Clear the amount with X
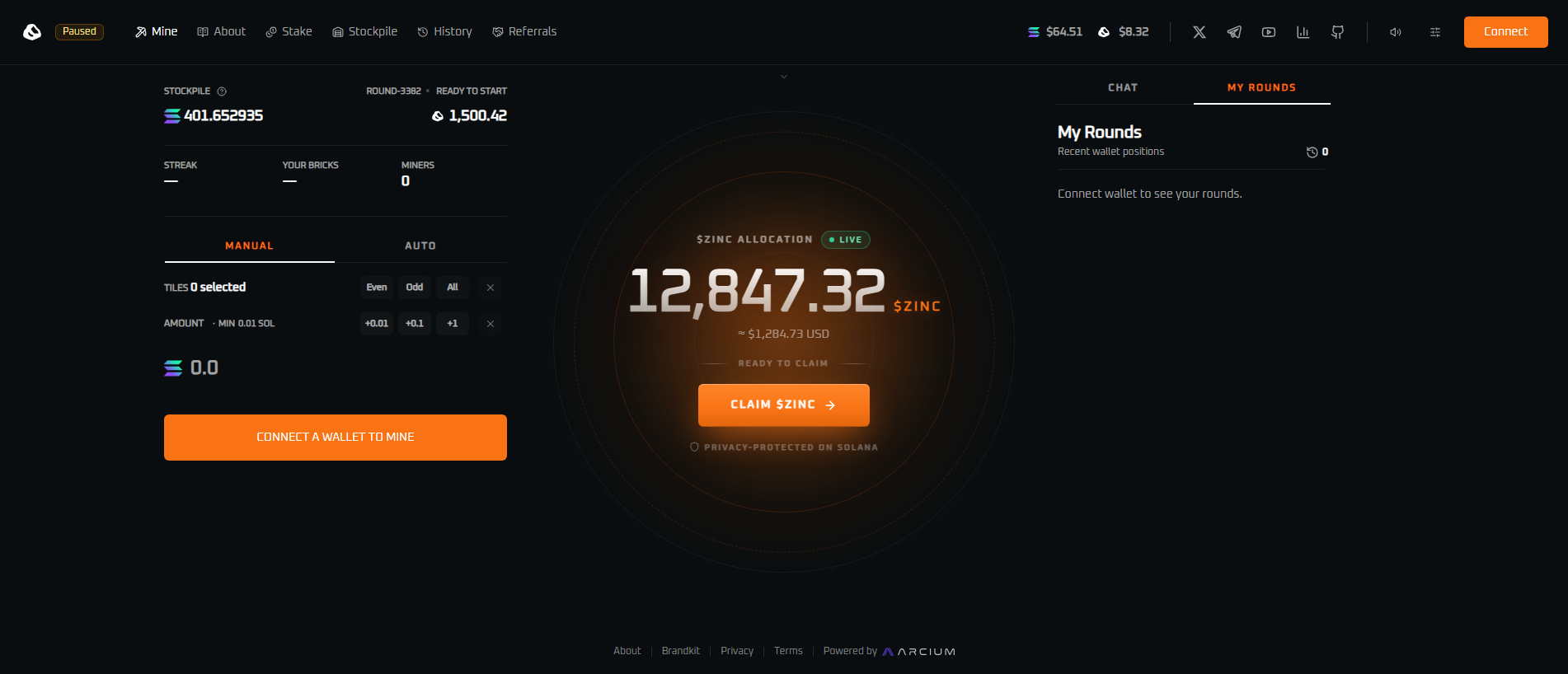1568x674 pixels. (x=491, y=324)
